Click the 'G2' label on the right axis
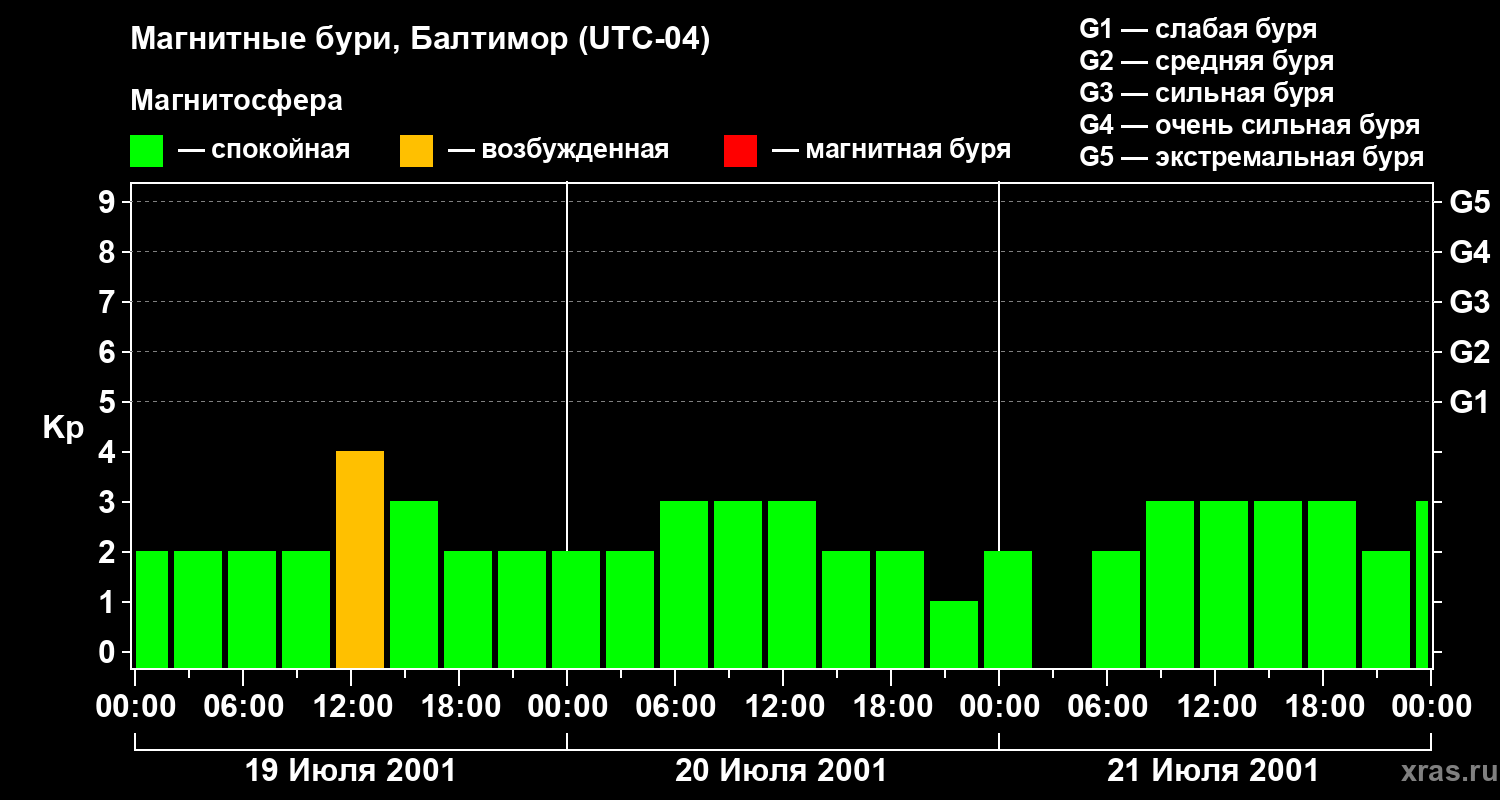 click(1469, 353)
